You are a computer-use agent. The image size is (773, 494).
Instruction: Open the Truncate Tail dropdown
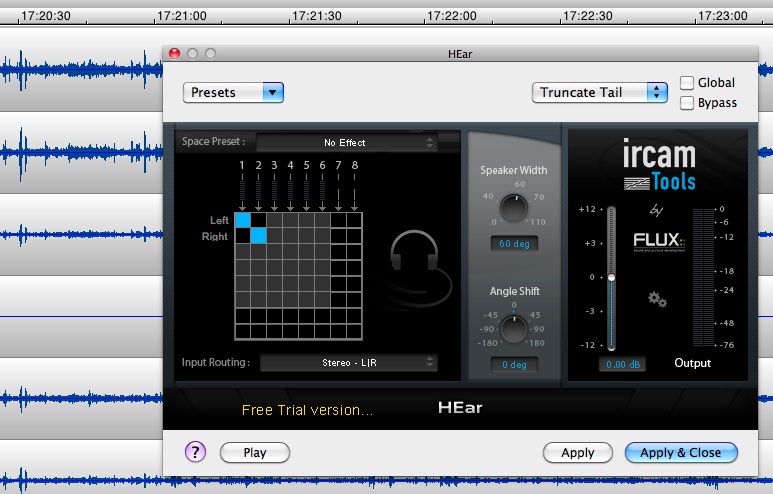(x=600, y=92)
